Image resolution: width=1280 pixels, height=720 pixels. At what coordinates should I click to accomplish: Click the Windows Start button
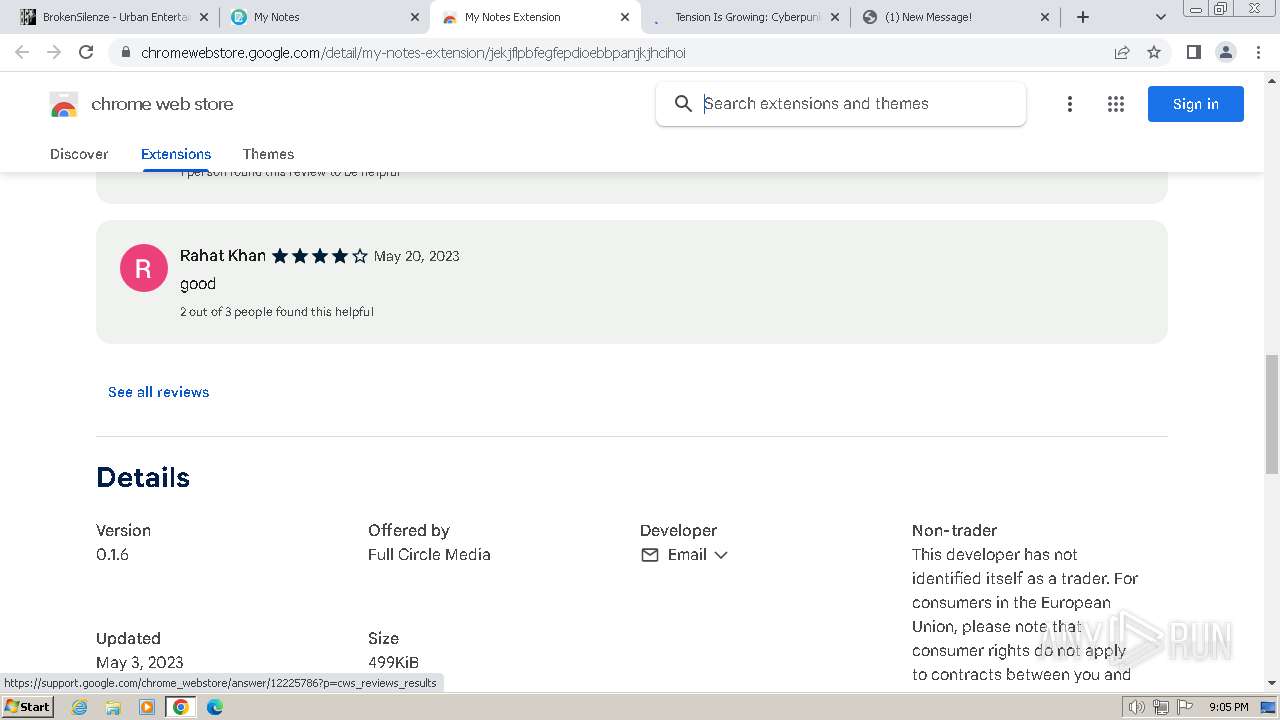coord(28,707)
